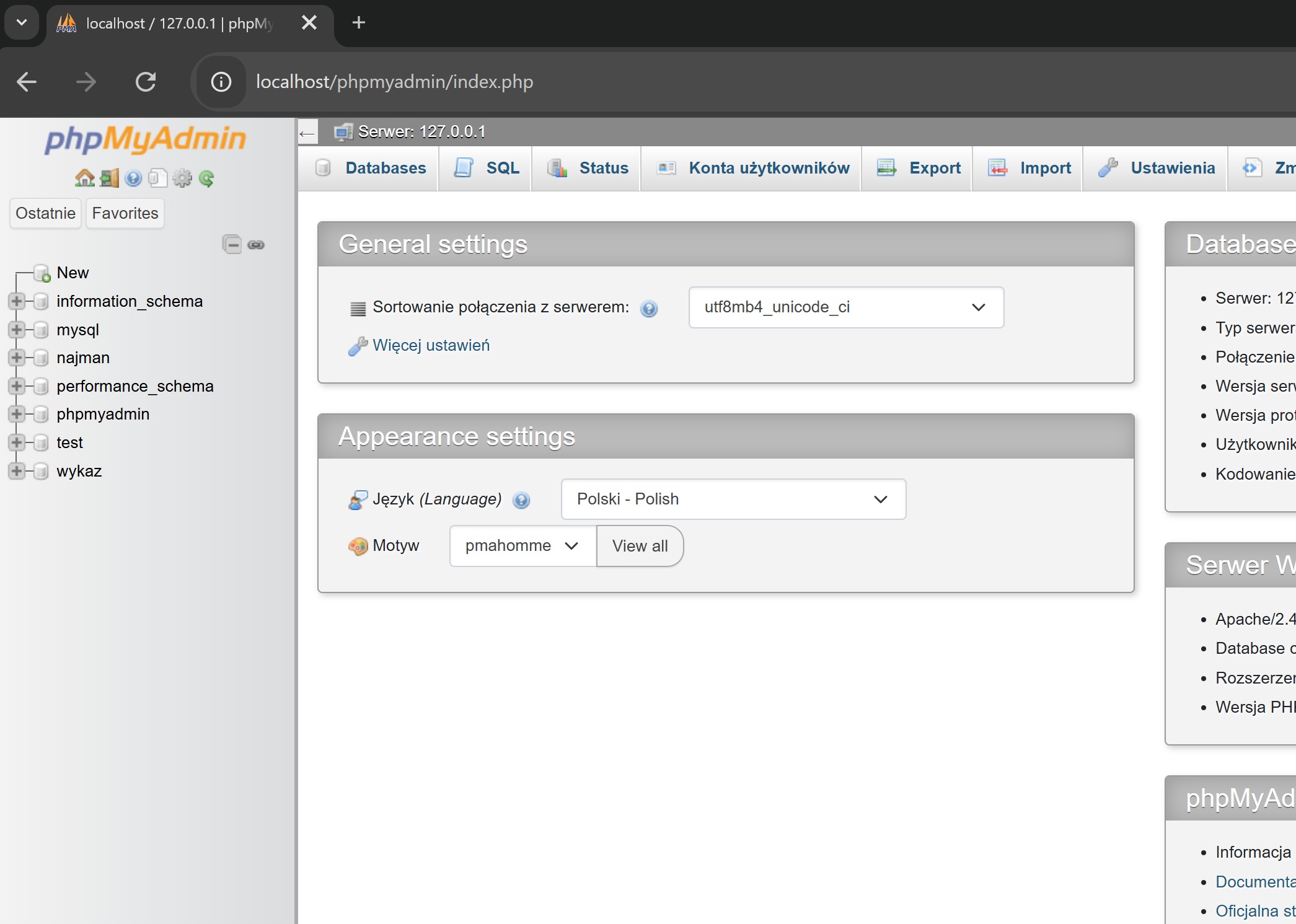Click the View all themes button
This screenshot has height=924, width=1296.
pyautogui.click(x=640, y=546)
